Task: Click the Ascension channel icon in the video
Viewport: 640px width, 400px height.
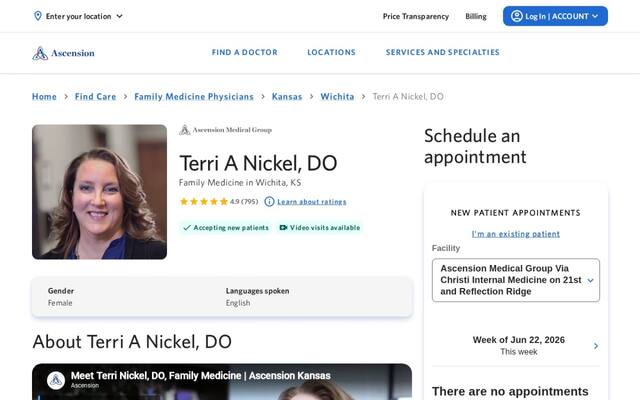Action: point(56,380)
